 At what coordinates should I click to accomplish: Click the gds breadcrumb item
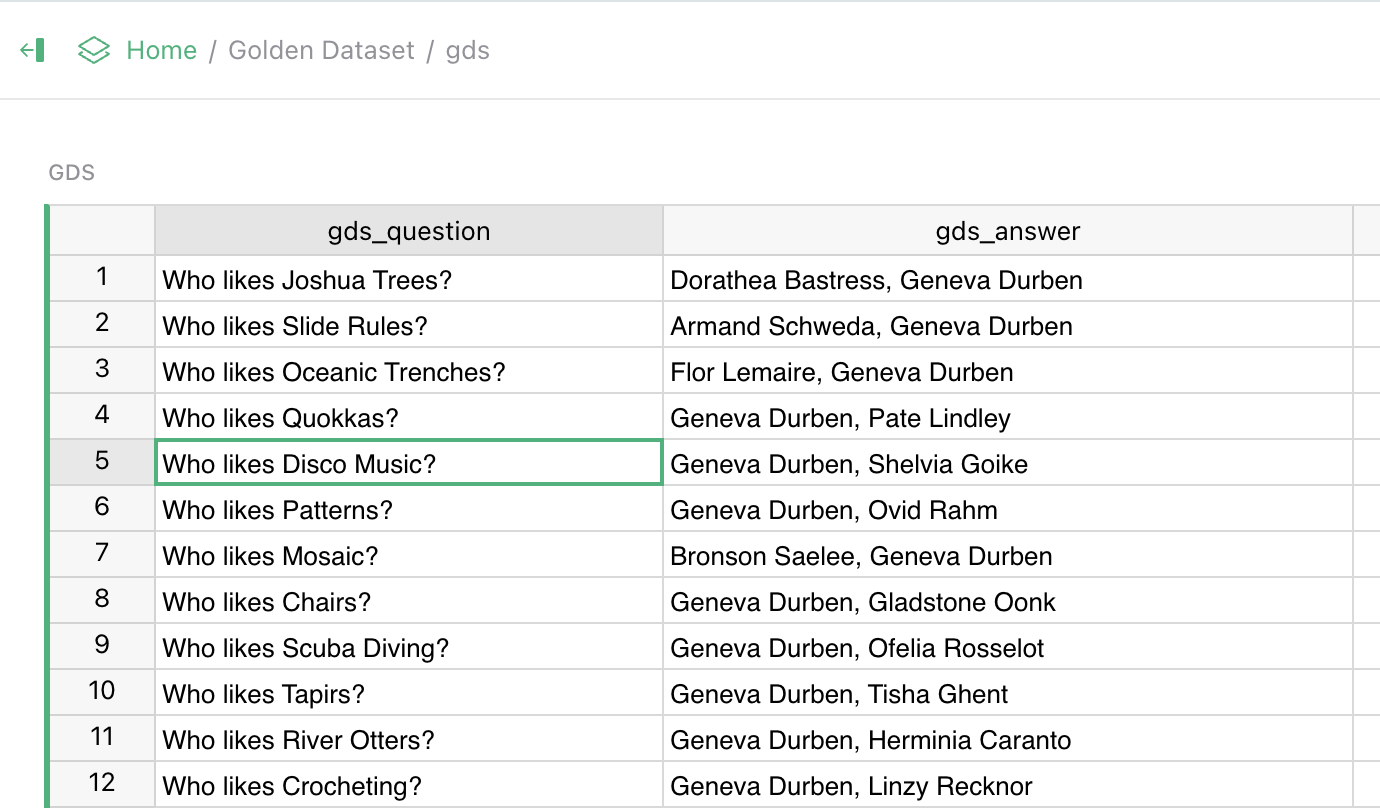click(x=467, y=50)
